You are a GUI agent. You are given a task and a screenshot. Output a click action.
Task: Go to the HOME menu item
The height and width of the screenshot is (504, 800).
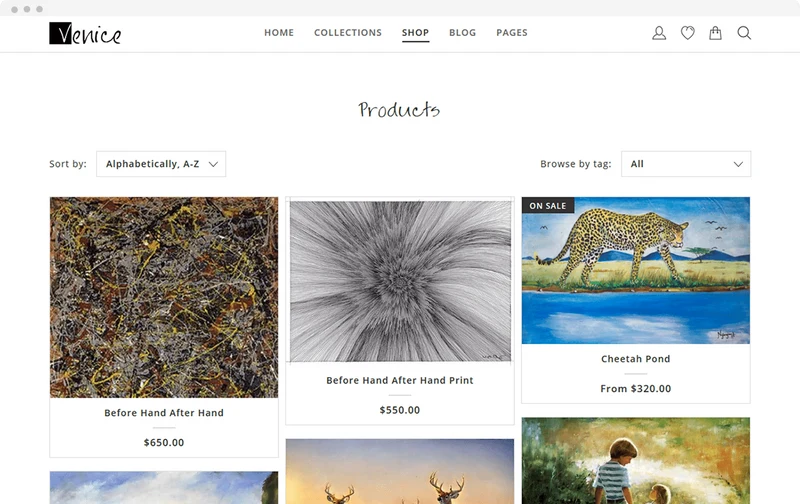pos(279,33)
